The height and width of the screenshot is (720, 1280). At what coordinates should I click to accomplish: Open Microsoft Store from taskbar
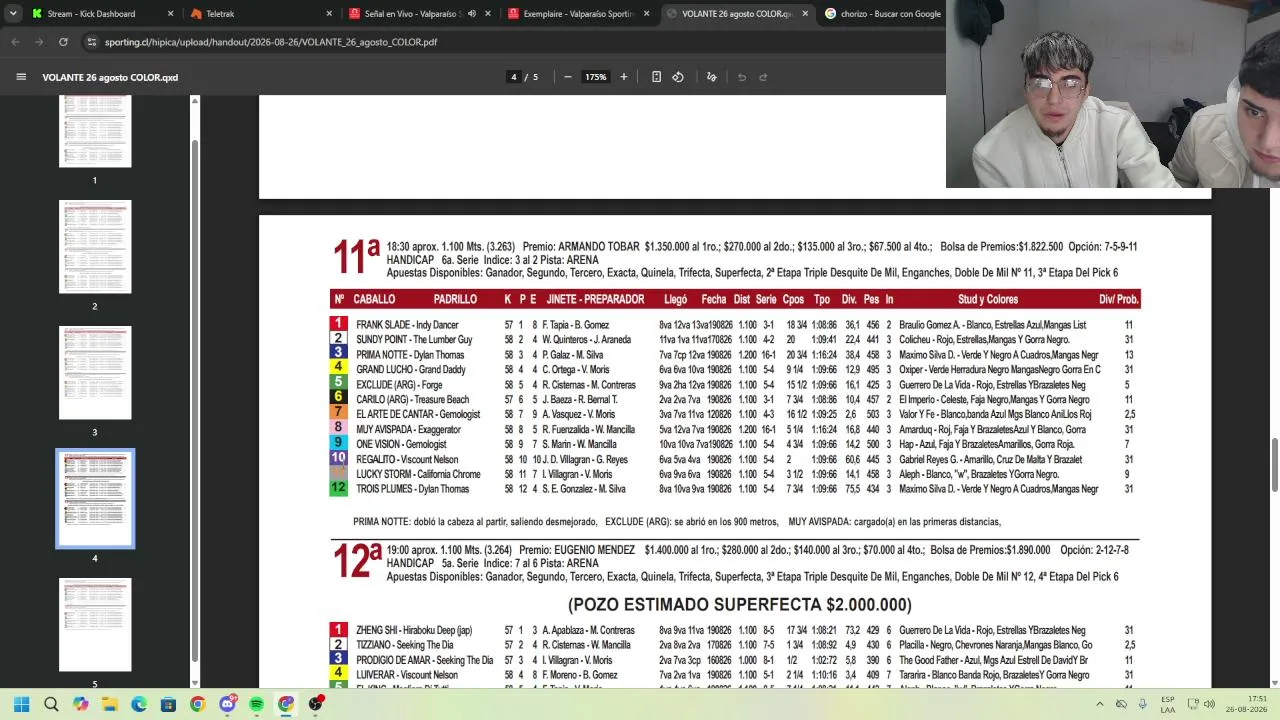168,704
